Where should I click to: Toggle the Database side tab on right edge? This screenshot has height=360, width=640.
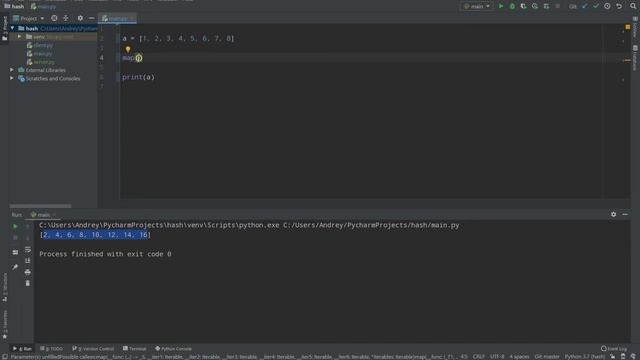635,58
